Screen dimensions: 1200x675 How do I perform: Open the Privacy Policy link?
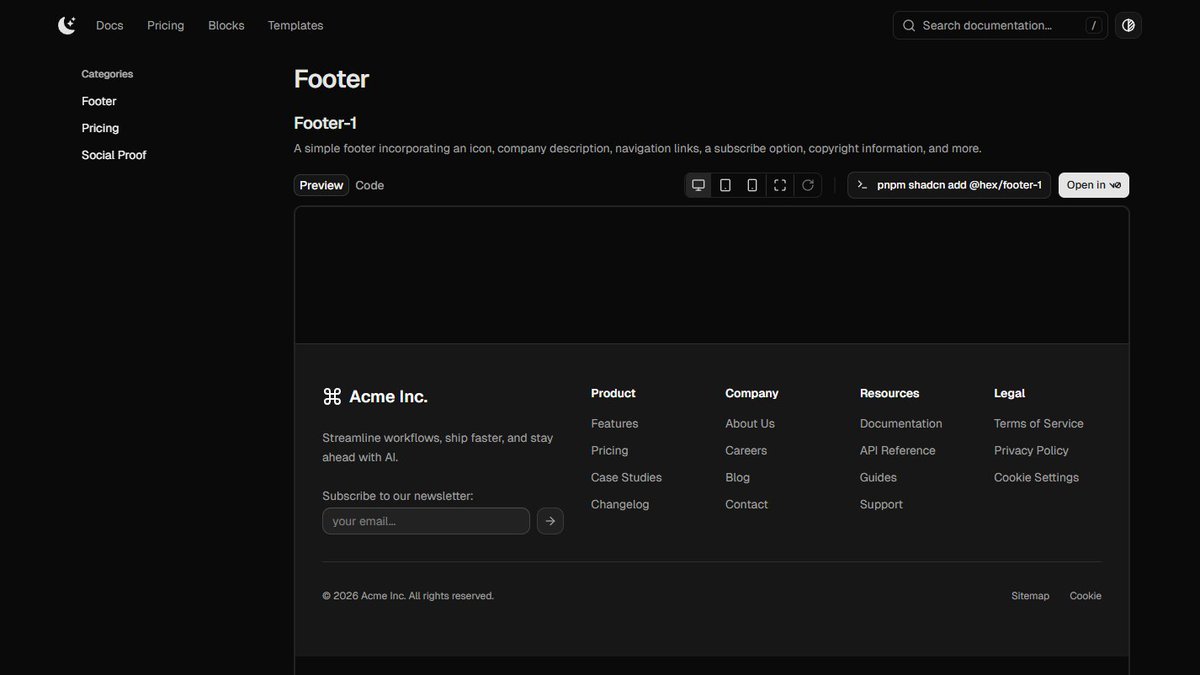click(x=1031, y=451)
